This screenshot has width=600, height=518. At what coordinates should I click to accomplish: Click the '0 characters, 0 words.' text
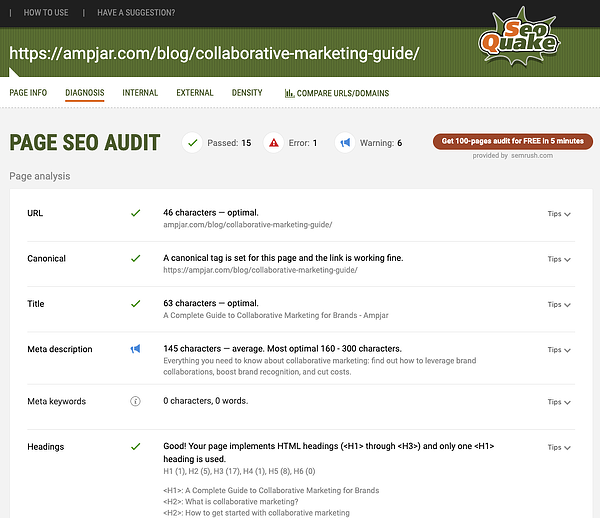click(x=205, y=401)
